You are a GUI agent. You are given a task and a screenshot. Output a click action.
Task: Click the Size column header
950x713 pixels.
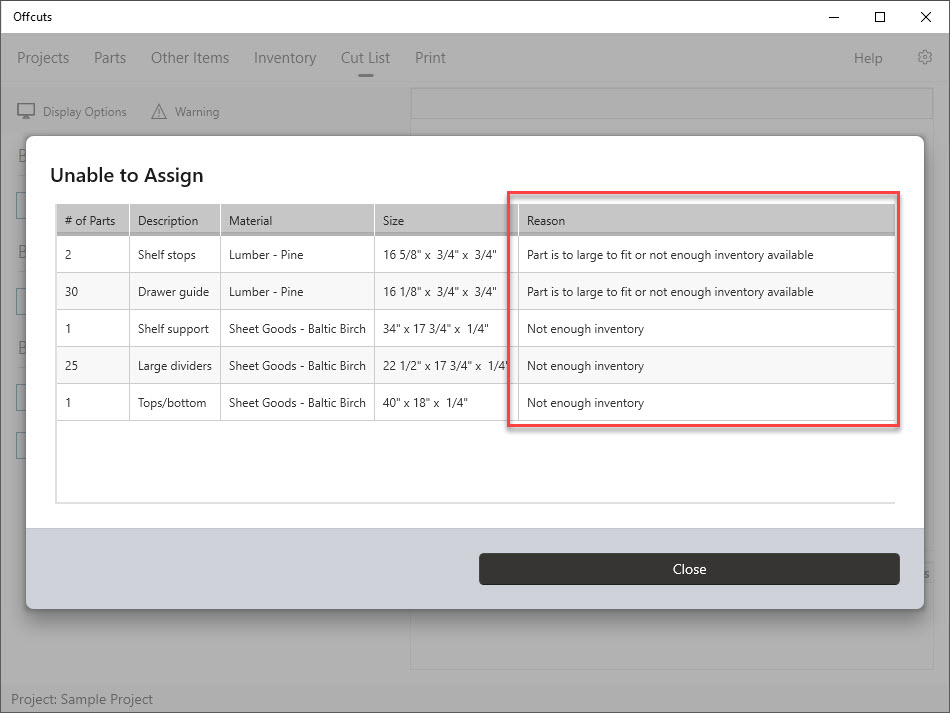[x=446, y=221]
